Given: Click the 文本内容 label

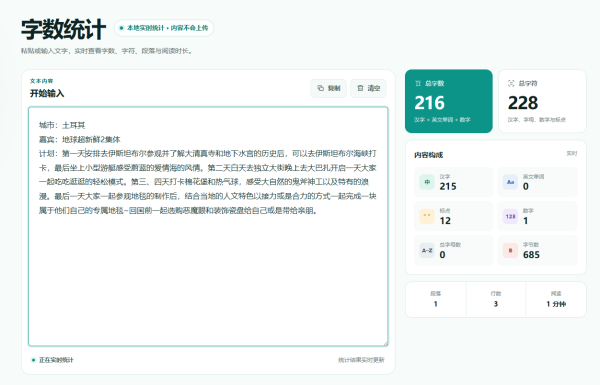Looking at the screenshot, I should pos(41,81).
